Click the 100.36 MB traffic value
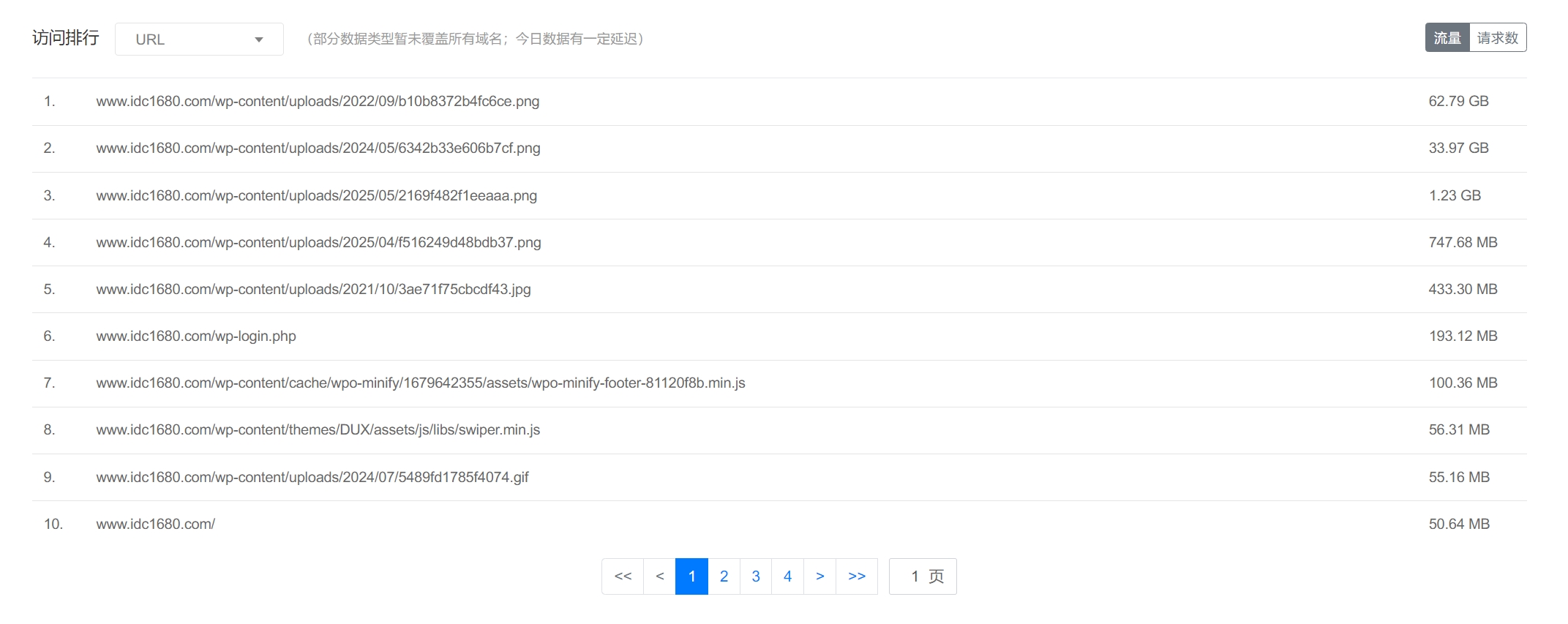This screenshot has height=624, width=1568. pyautogui.click(x=1463, y=383)
